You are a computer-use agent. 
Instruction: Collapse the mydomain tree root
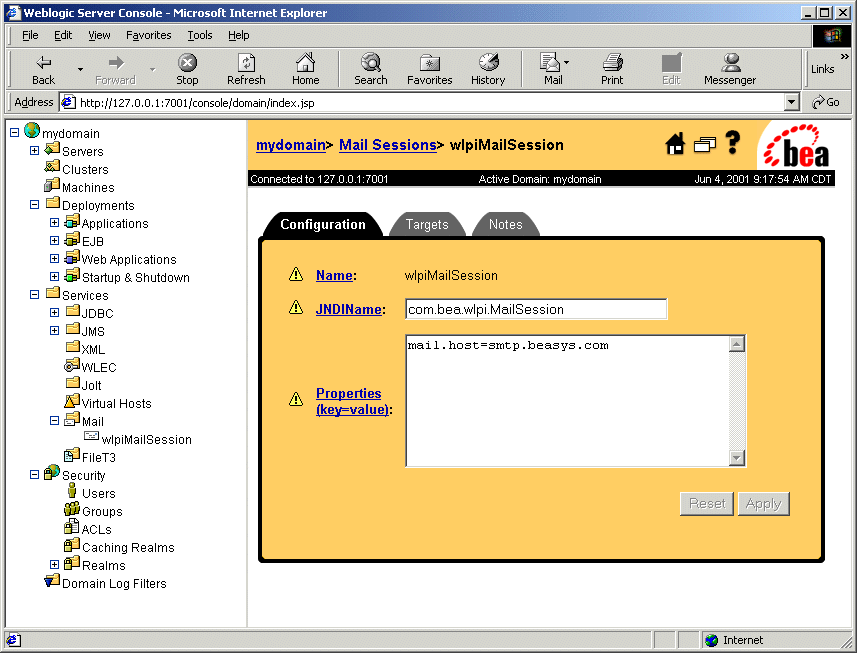pyautogui.click(x=15, y=133)
